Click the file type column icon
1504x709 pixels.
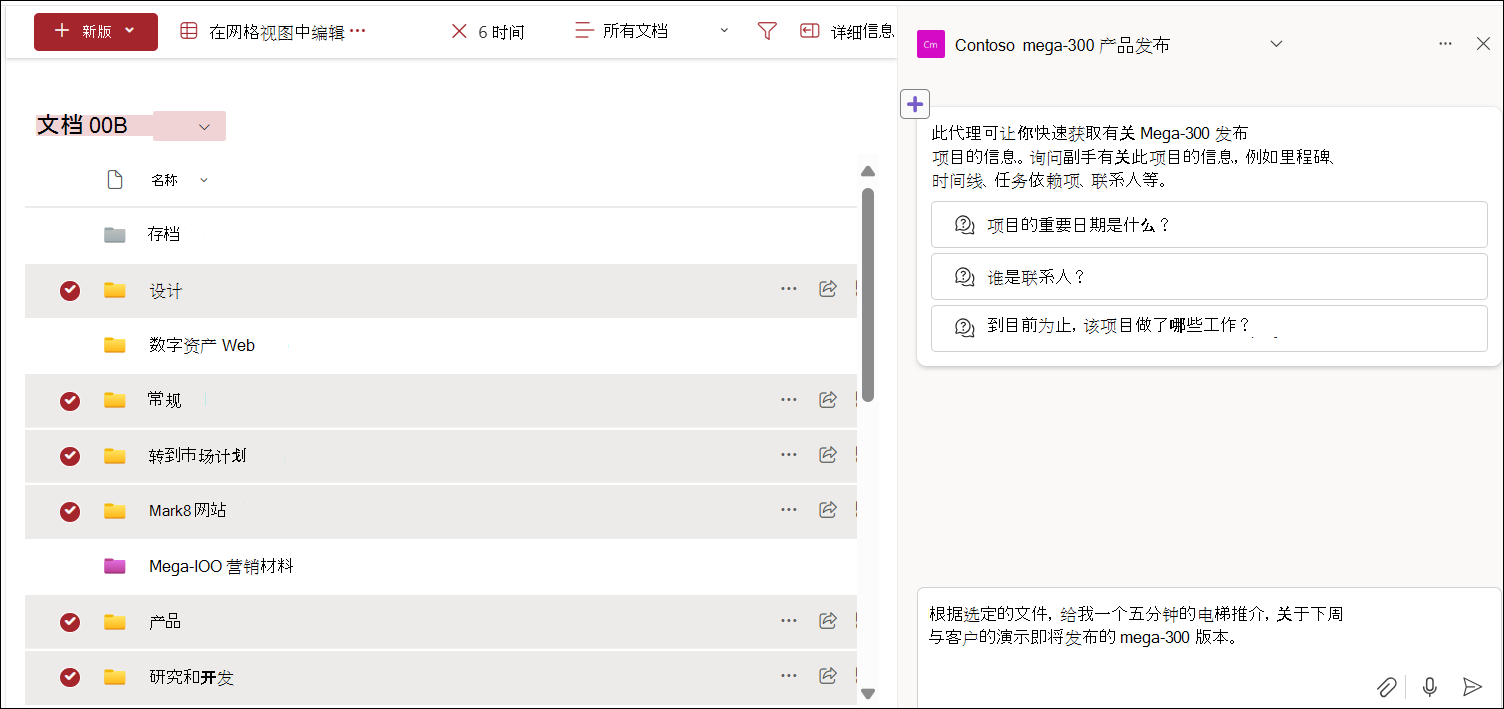coord(115,180)
